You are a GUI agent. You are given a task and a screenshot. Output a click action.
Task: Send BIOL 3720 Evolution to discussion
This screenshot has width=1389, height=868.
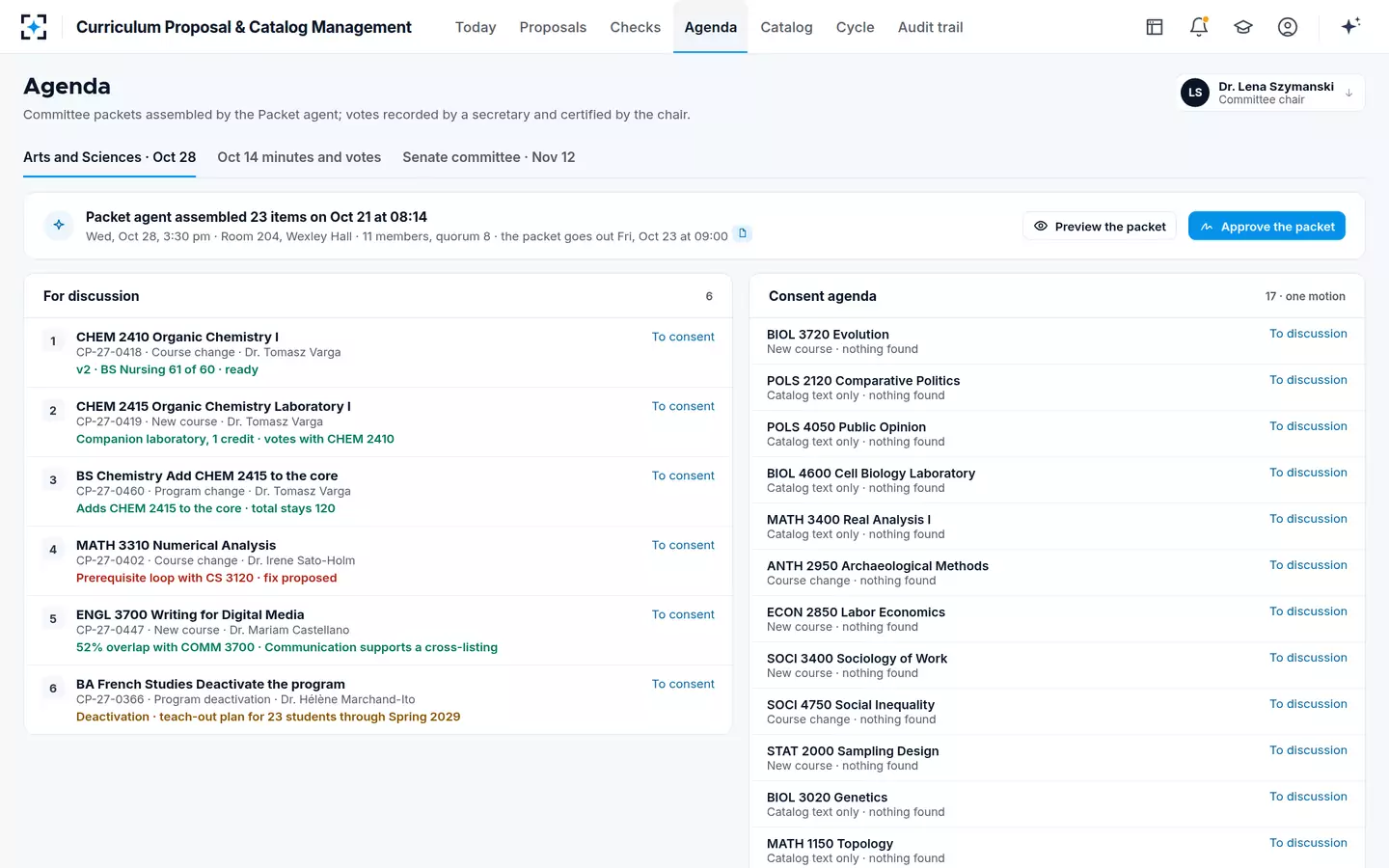tap(1308, 334)
